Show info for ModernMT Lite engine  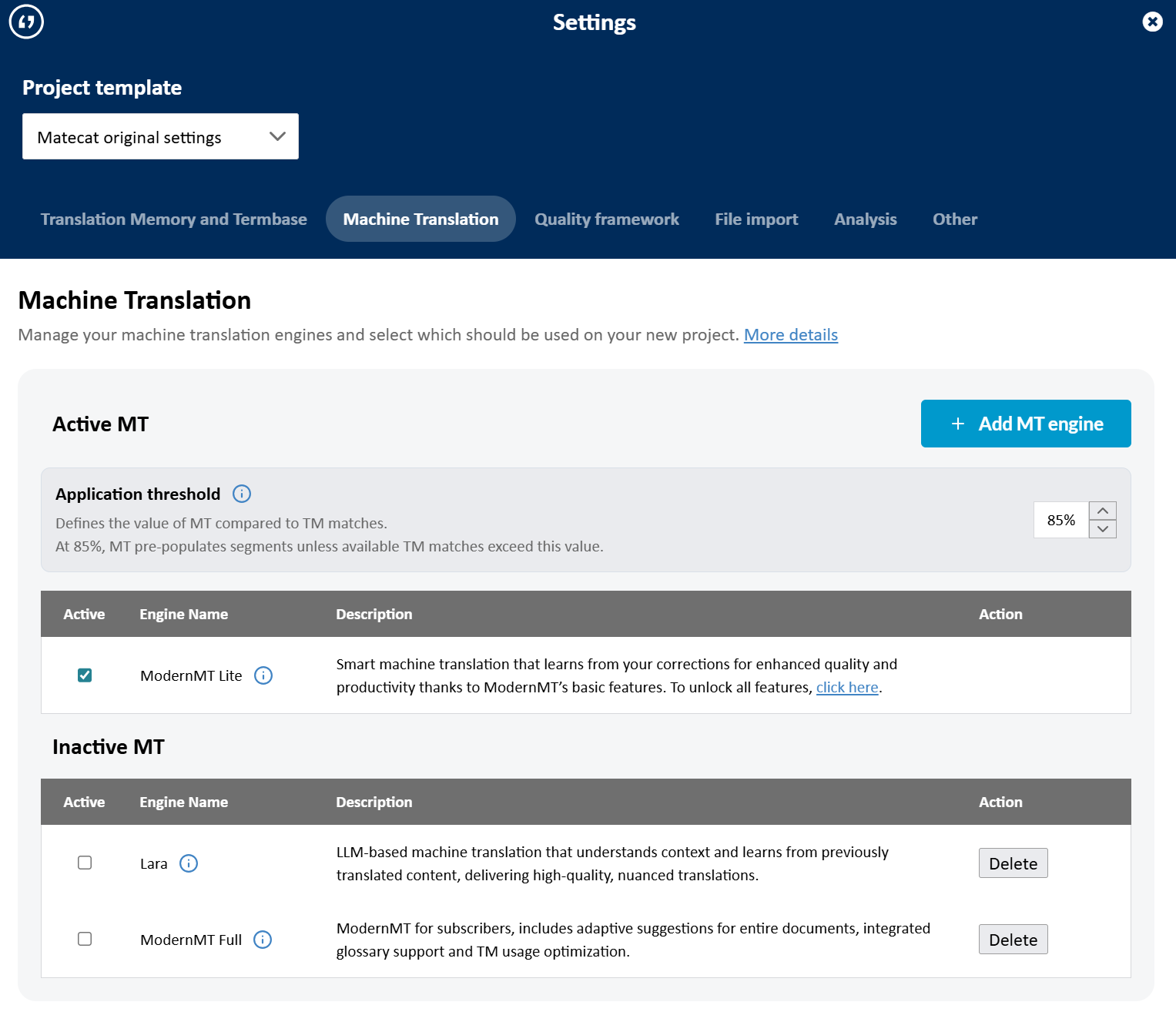coord(263,675)
